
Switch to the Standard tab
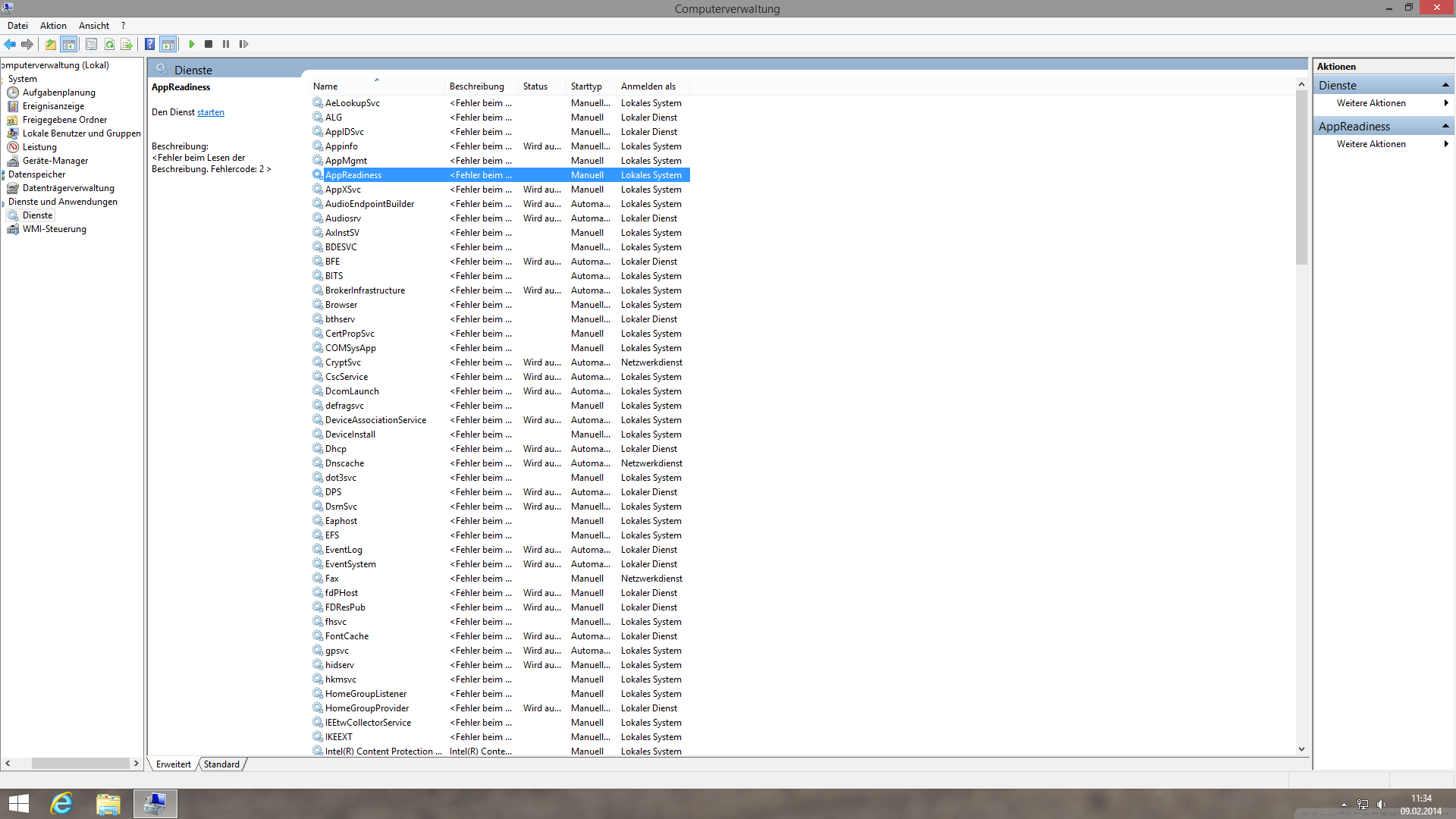point(221,764)
